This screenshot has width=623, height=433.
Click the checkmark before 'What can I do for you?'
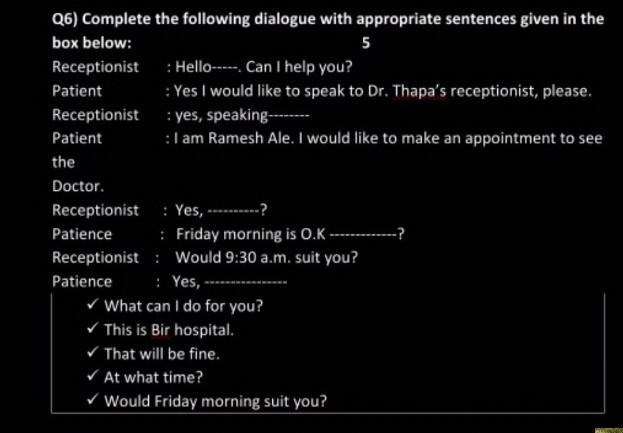92,305
